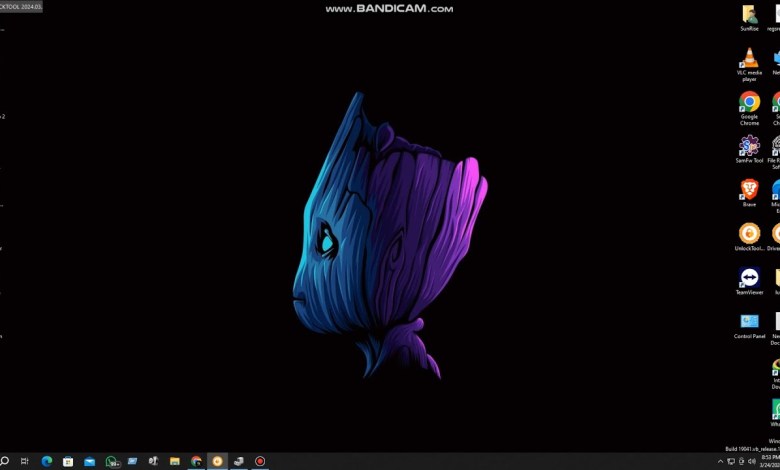Viewport: 780px width, 470px height.
Task: Select the UnlockTool desktop shortcut
Action: pyautogui.click(x=749, y=237)
